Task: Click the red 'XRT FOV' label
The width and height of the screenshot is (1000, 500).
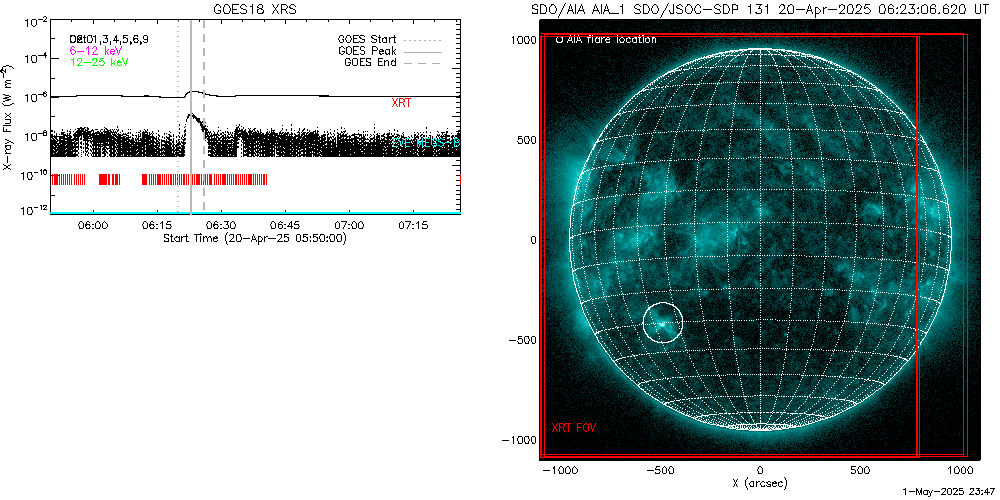Action: (x=573, y=427)
